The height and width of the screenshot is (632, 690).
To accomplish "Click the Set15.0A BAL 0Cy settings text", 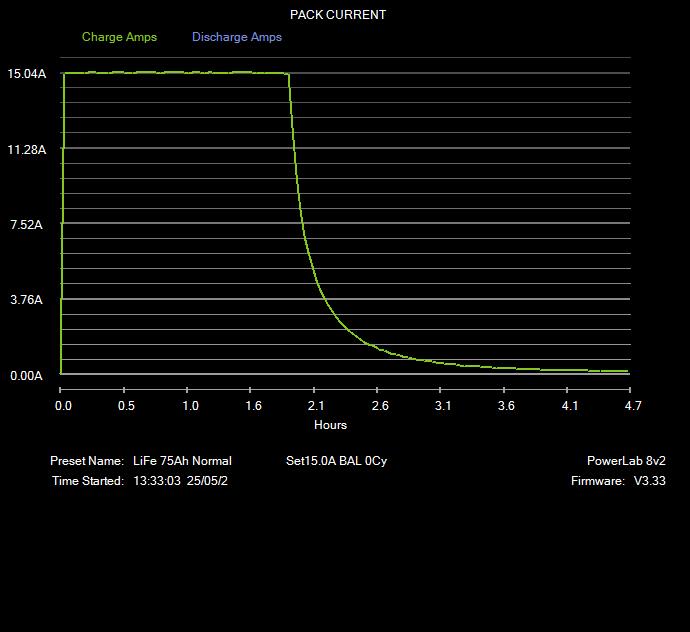I will tap(336, 461).
